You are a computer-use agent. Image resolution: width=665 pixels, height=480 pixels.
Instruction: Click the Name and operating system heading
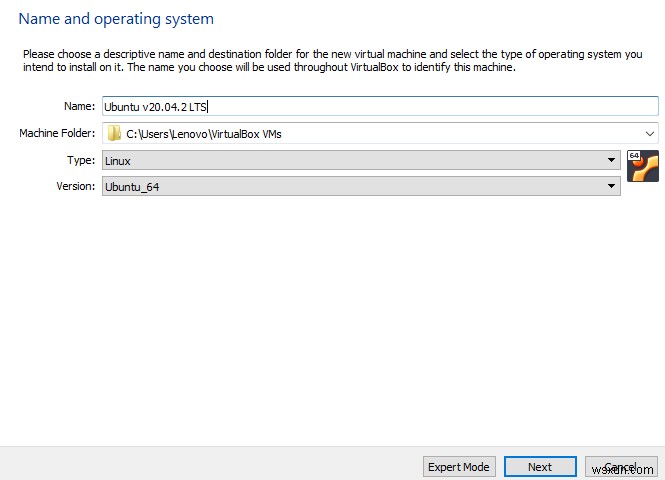(116, 19)
